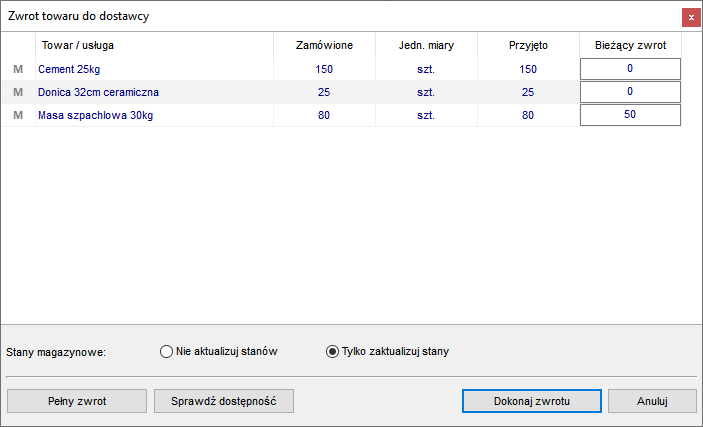
Task: Click the Zamówione column header
Action: tap(324, 45)
